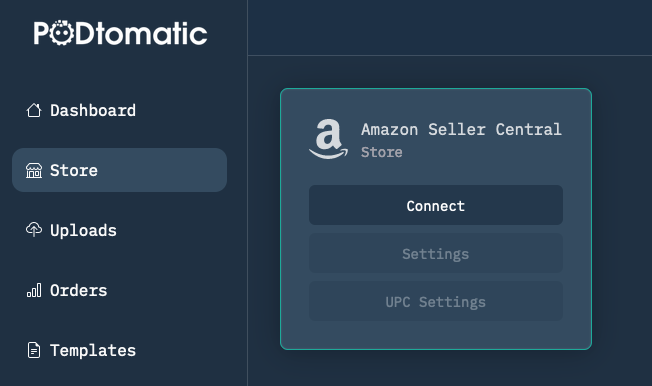
Task: Open the Dashboard page label
Action: click(93, 111)
